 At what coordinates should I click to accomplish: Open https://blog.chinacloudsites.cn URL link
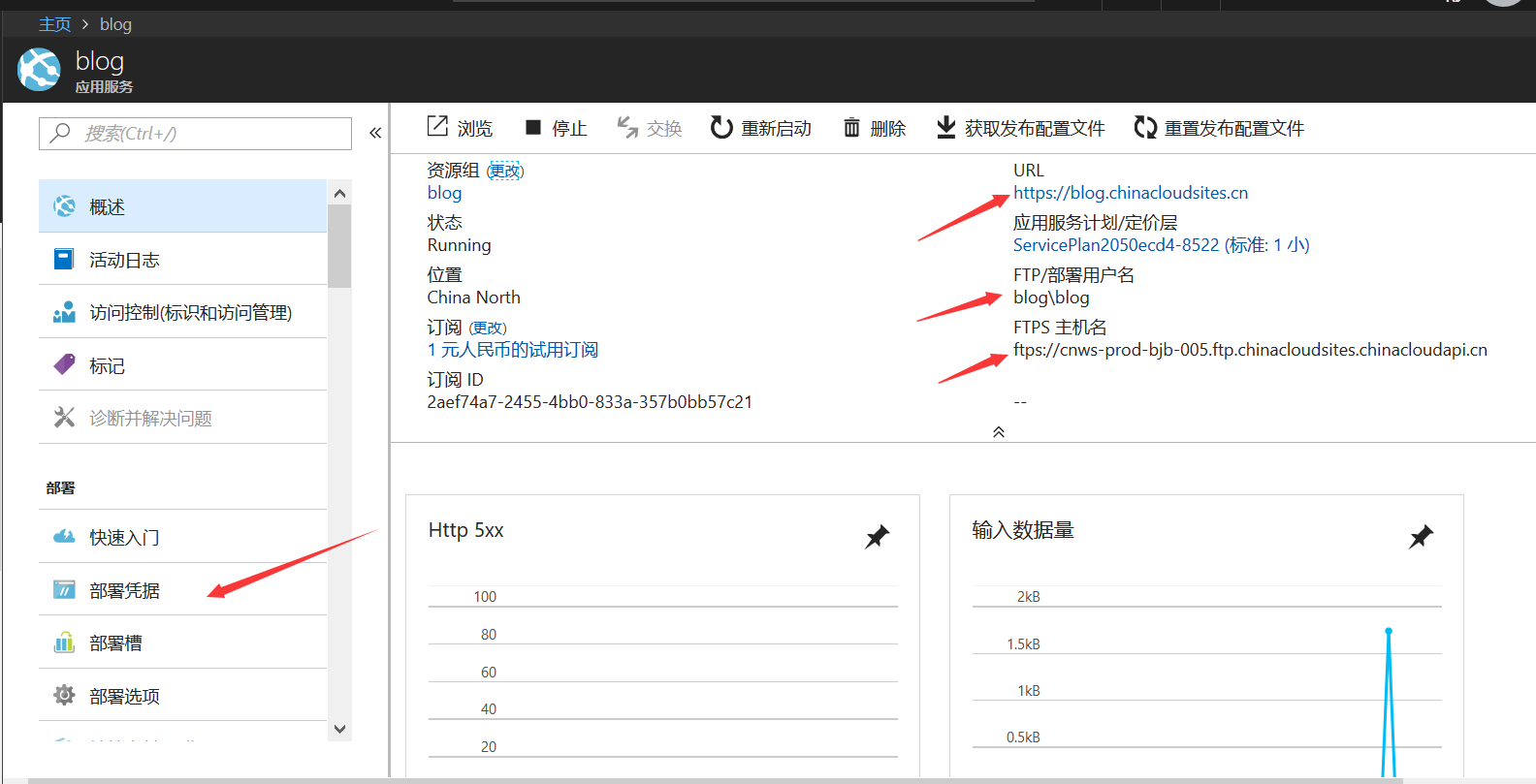(x=1131, y=193)
